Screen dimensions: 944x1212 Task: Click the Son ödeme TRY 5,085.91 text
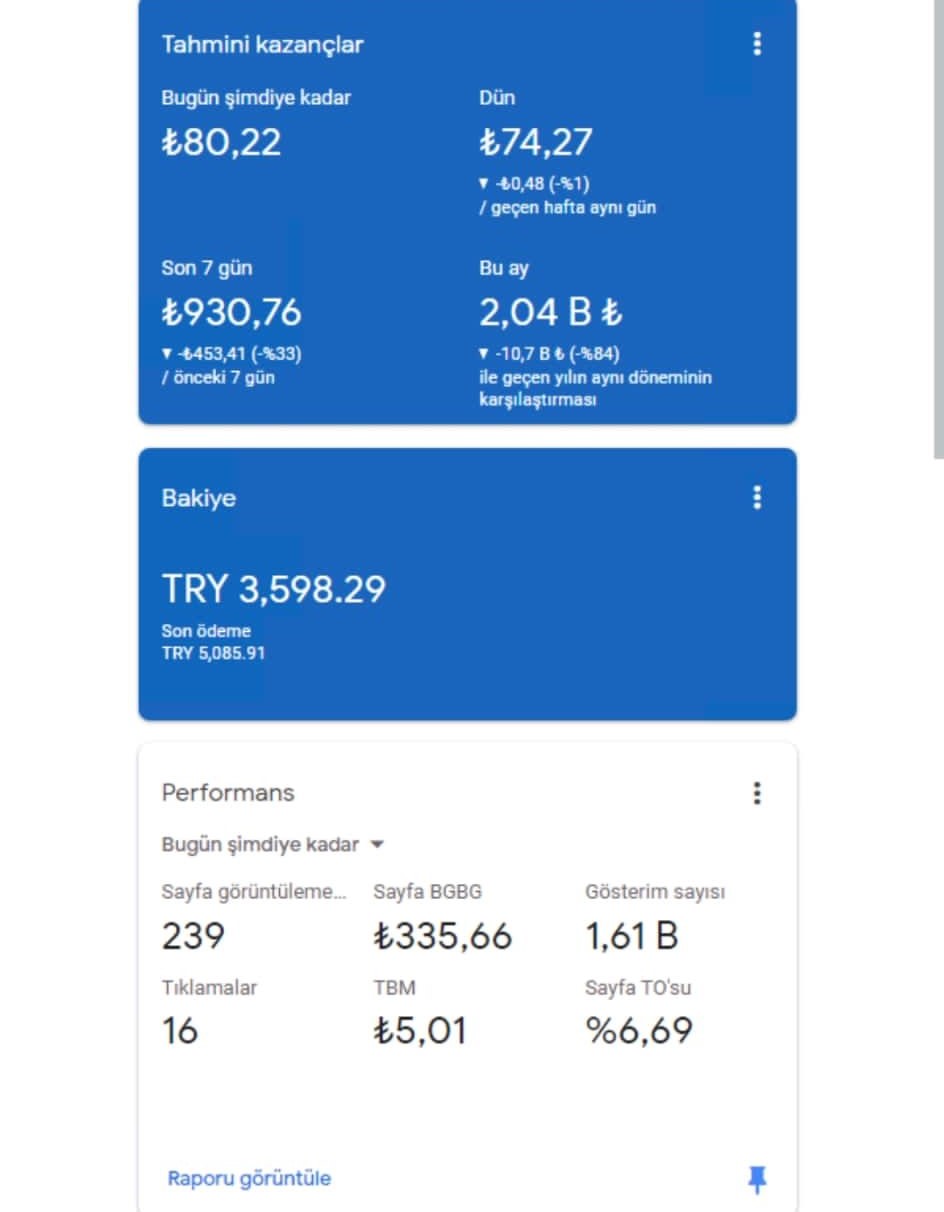213,642
